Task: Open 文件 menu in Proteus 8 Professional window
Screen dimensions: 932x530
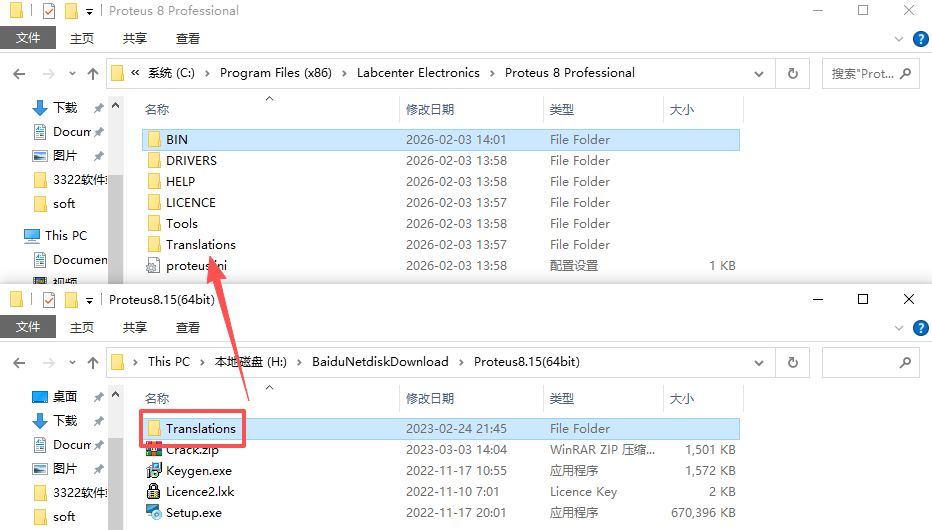Action: click(28, 38)
